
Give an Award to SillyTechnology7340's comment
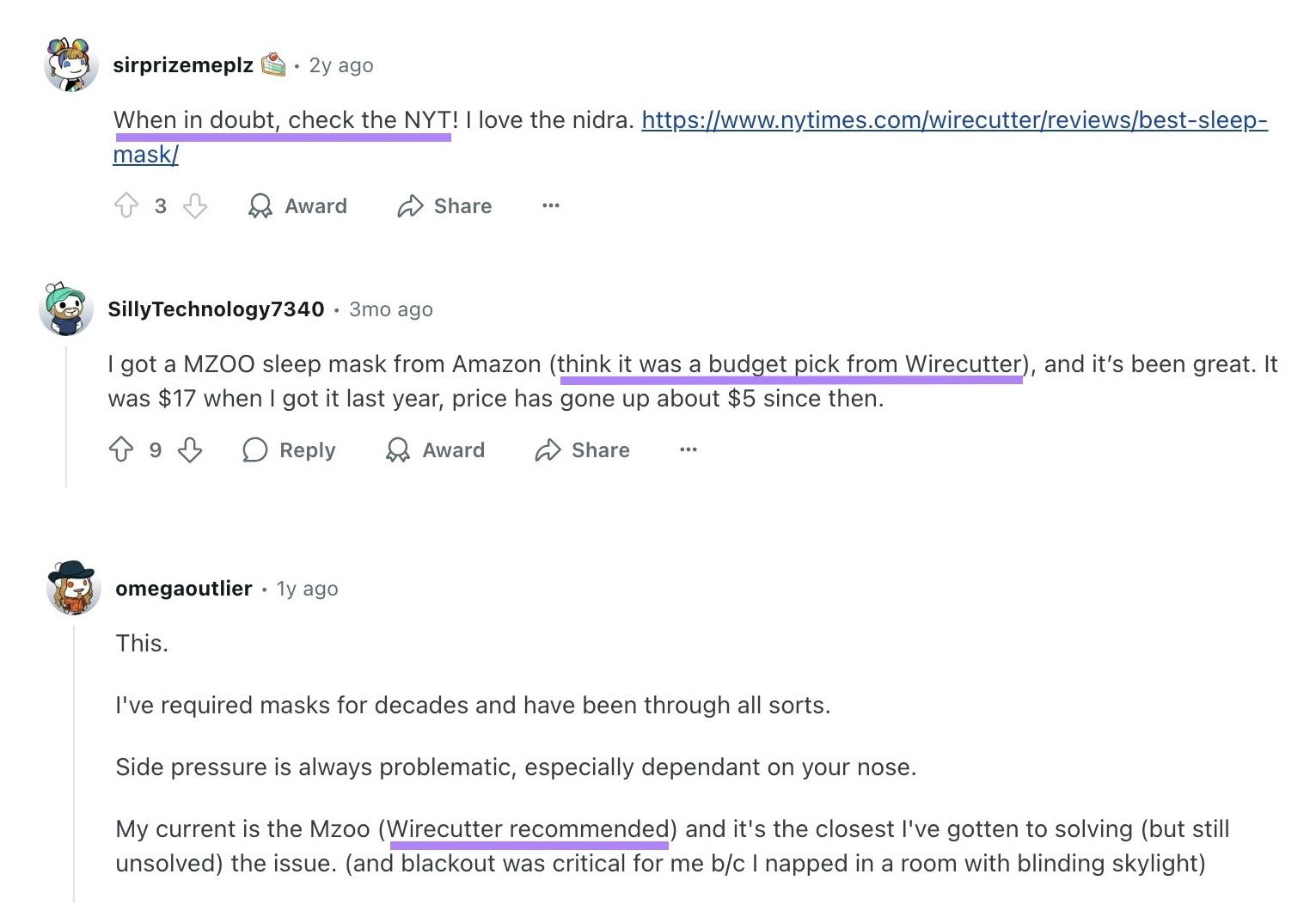pyautogui.click(x=436, y=449)
